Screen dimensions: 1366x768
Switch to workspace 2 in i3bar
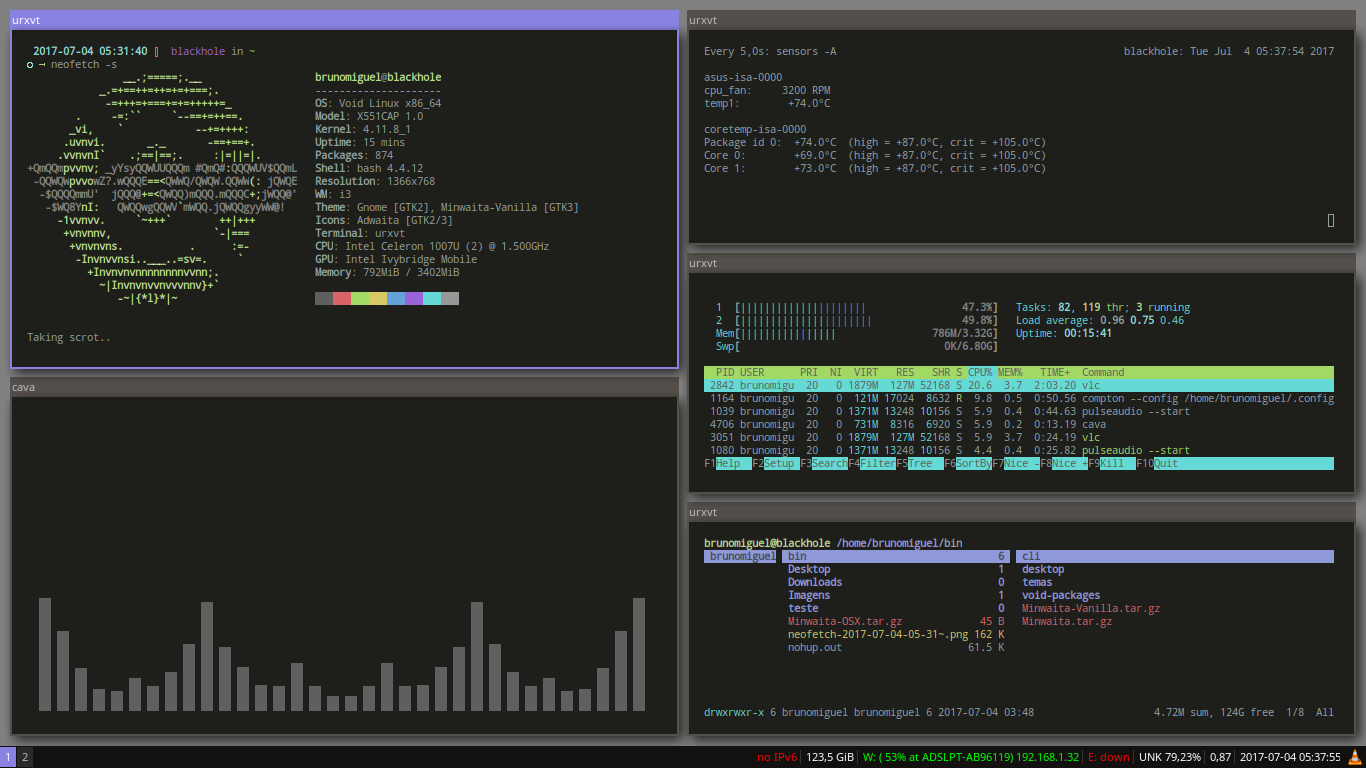26,757
